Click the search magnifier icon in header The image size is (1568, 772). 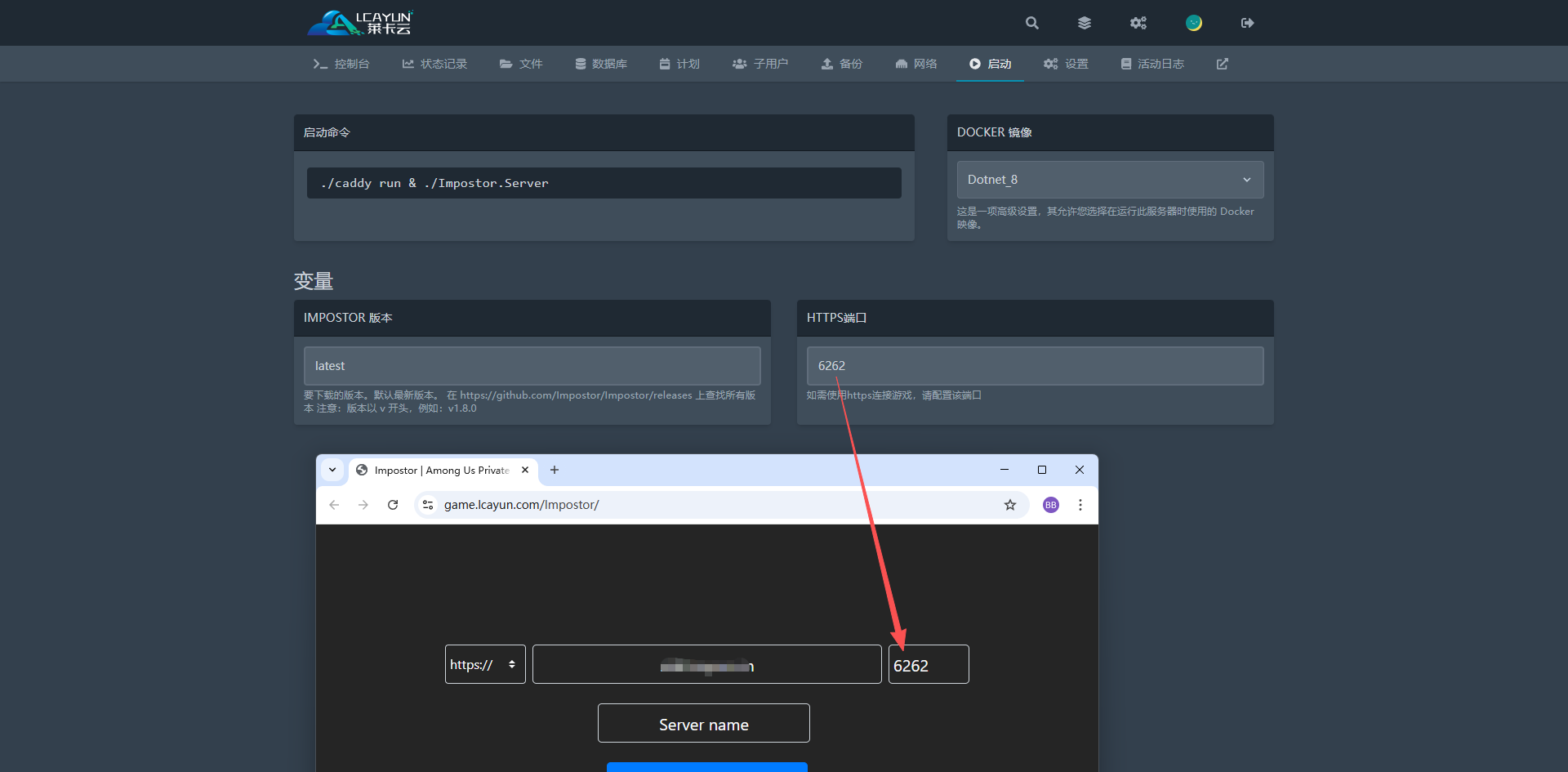tap(1032, 23)
